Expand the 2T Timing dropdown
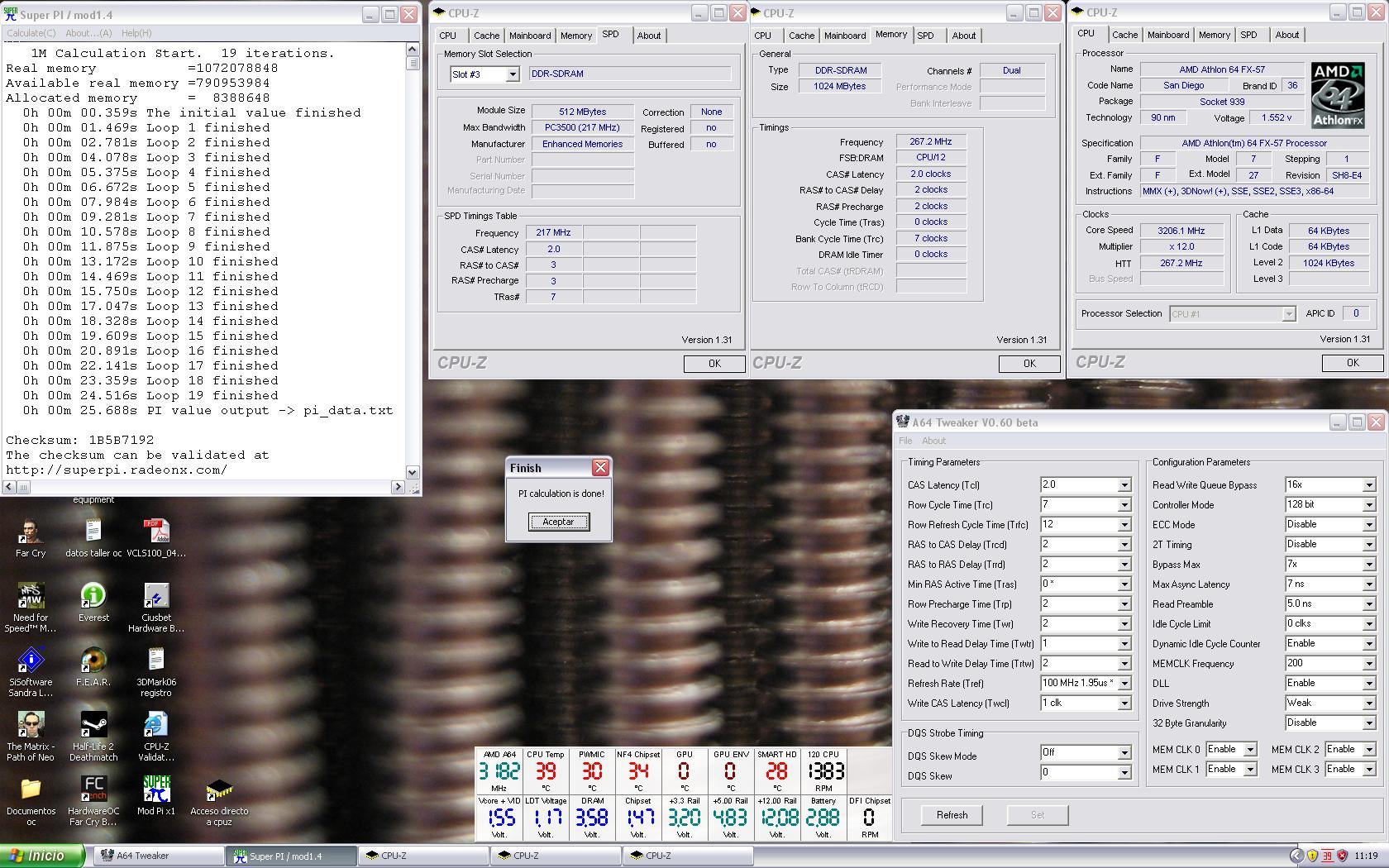Image resolution: width=1389 pixels, height=868 pixels. click(1369, 545)
